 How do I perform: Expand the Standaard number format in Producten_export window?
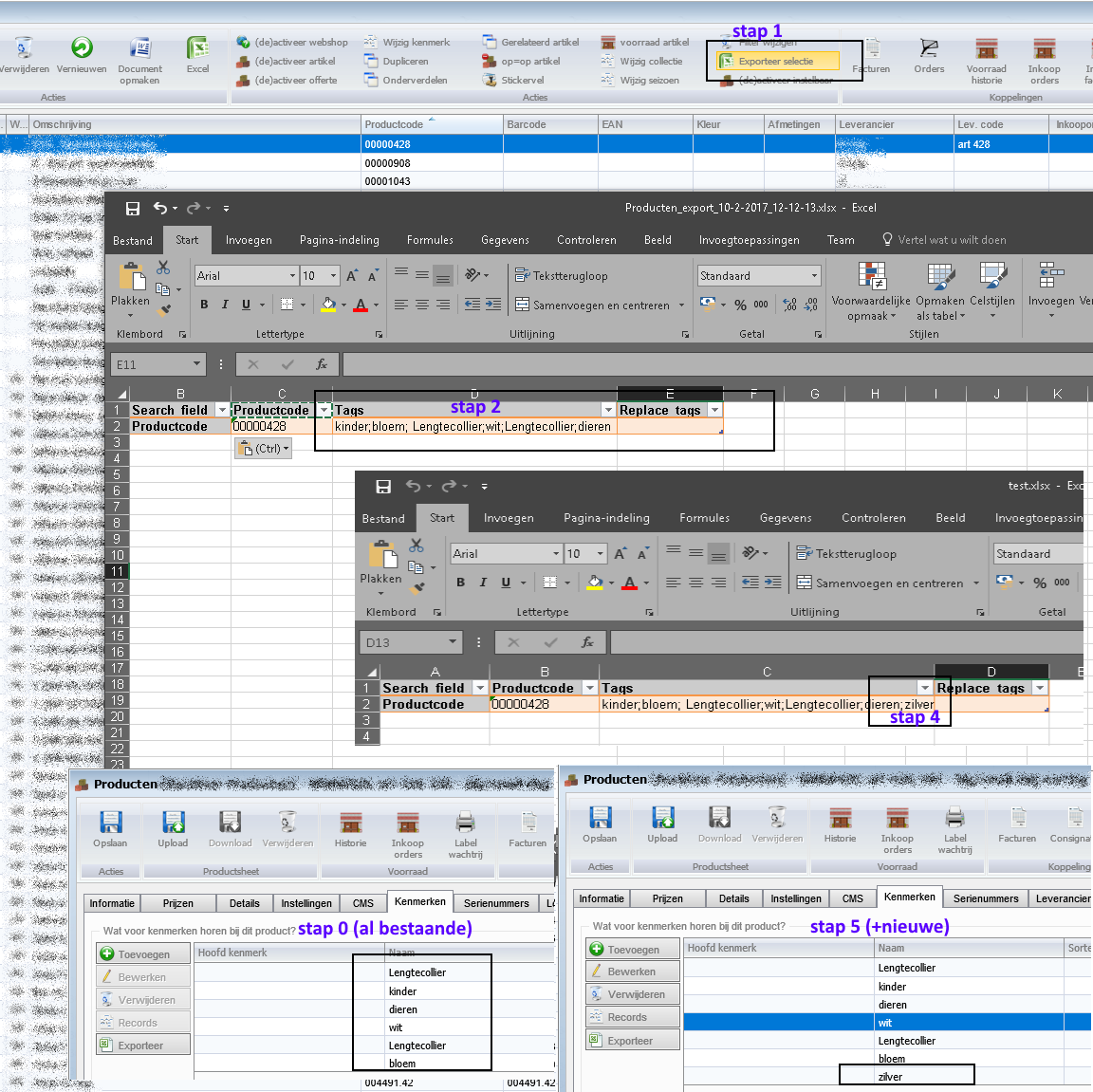coord(814,276)
